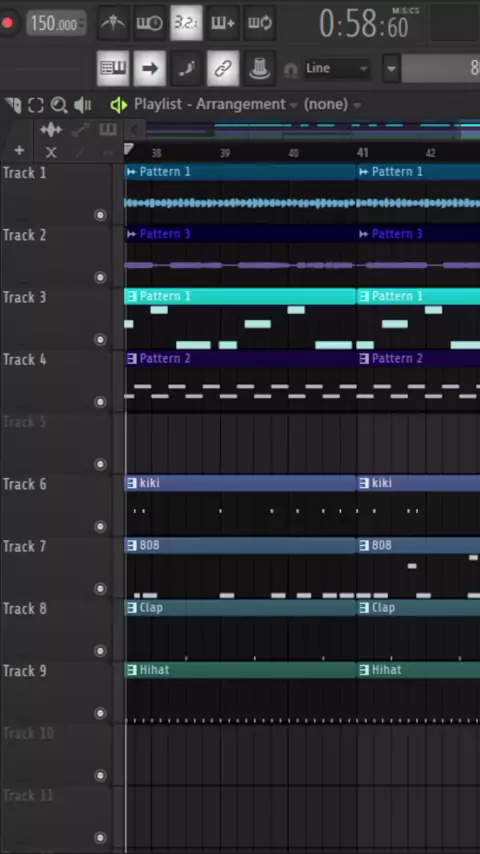The image size is (480, 854).
Task: Toggle the auto-scroll arrow button
Action: (150, 68)
